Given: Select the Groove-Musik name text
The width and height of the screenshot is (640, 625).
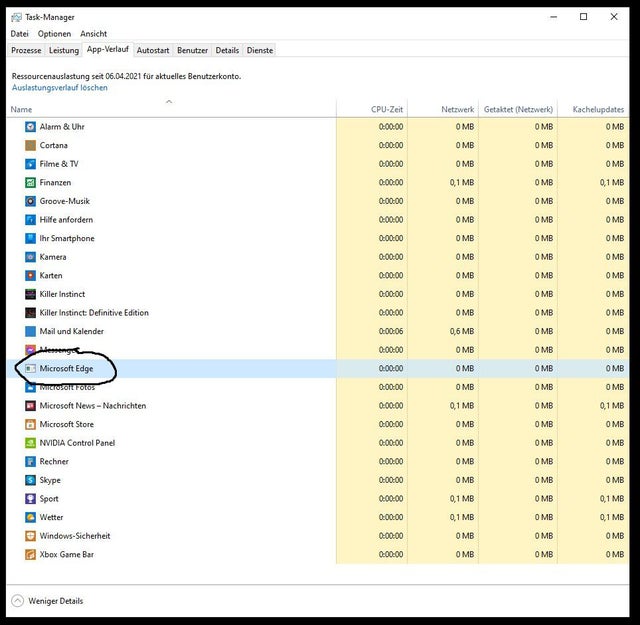Looking at the screenshot, I should [64, 201].
